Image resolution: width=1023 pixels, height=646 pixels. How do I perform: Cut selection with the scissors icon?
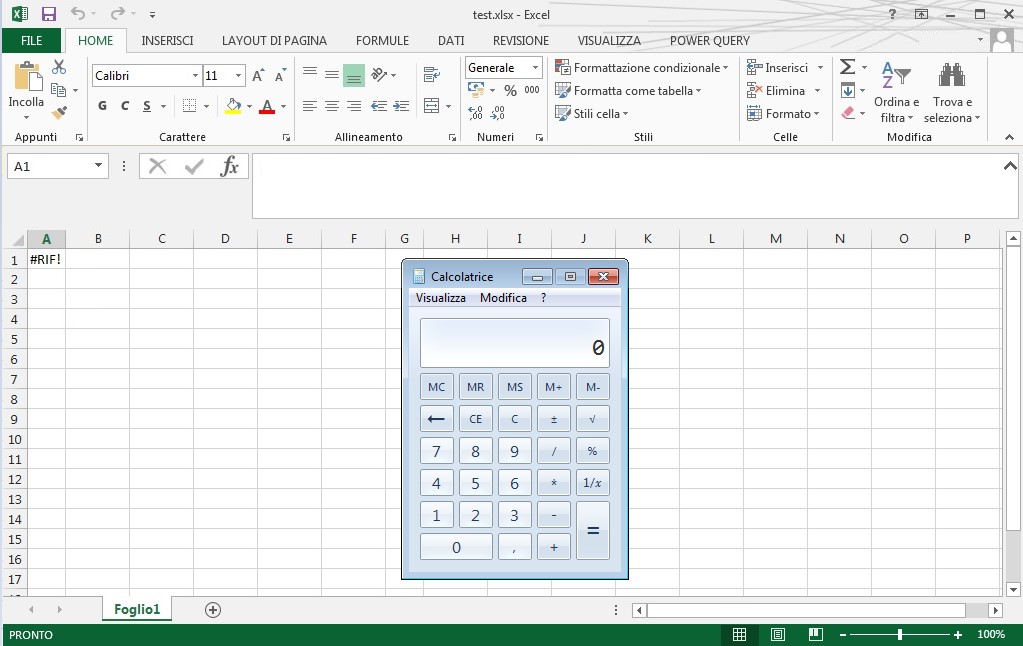pos(59,67)
